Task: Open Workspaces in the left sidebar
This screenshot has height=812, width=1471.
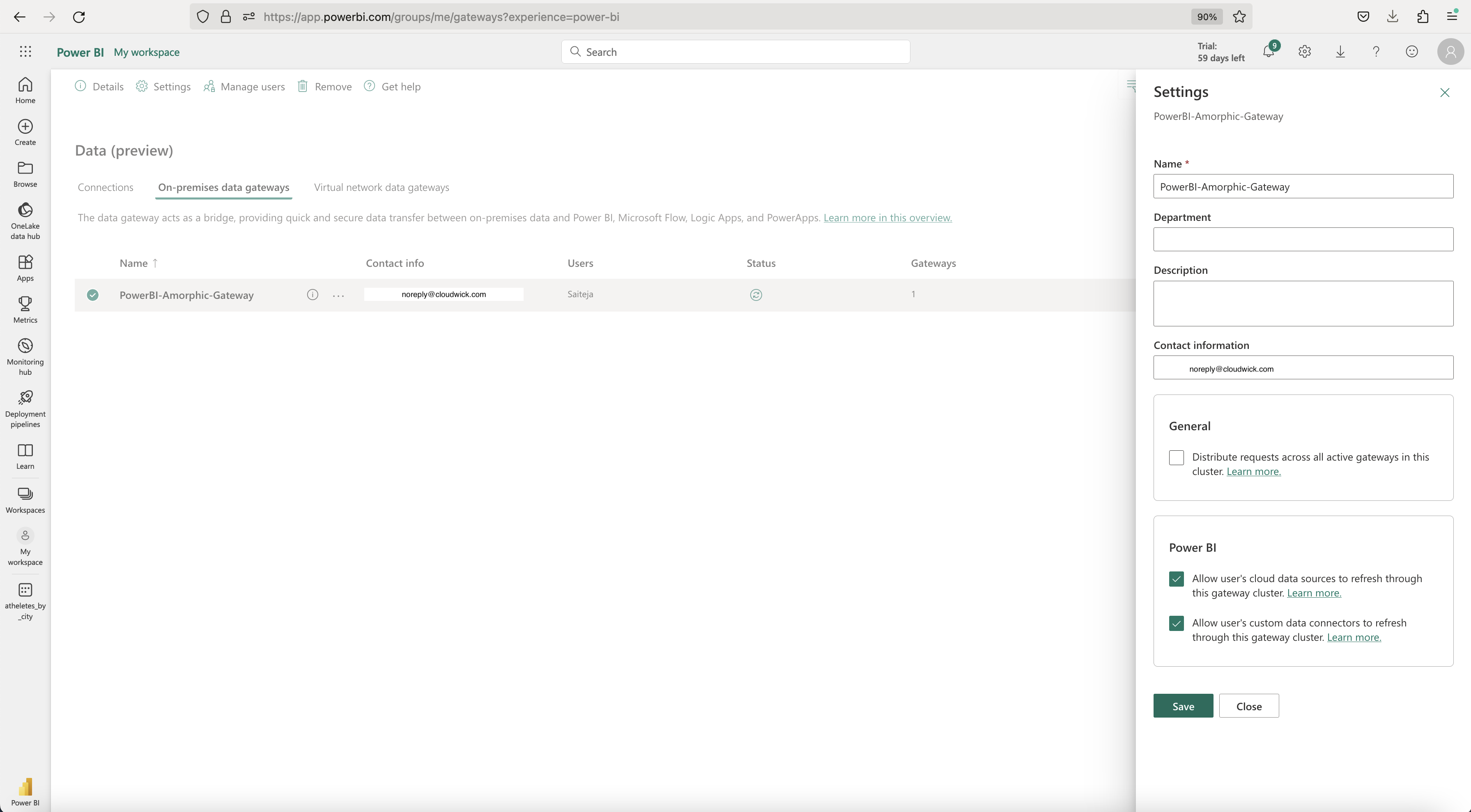Action: [x=25, y=500]
